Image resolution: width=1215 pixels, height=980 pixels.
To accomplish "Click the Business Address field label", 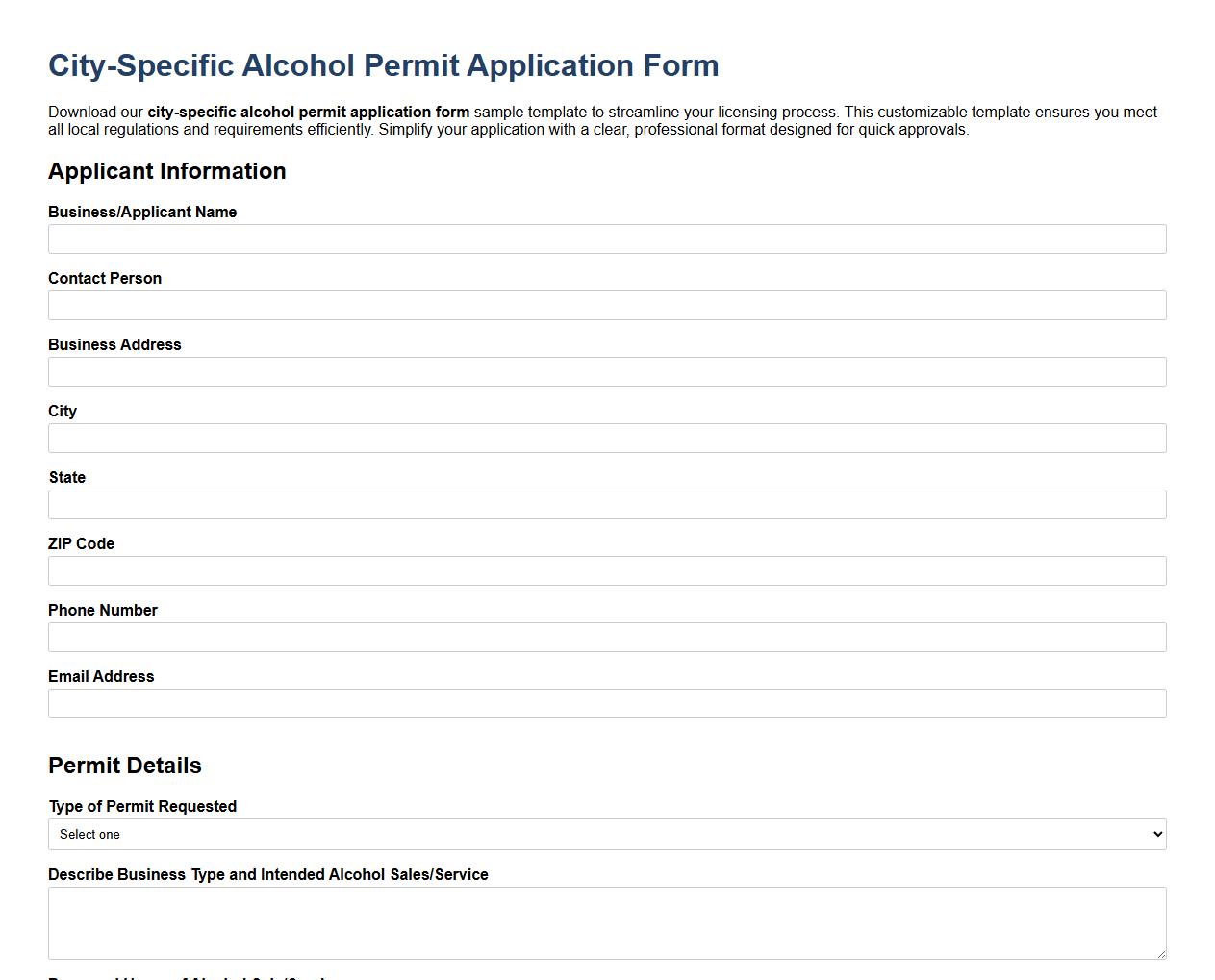I will pos(114,344).
